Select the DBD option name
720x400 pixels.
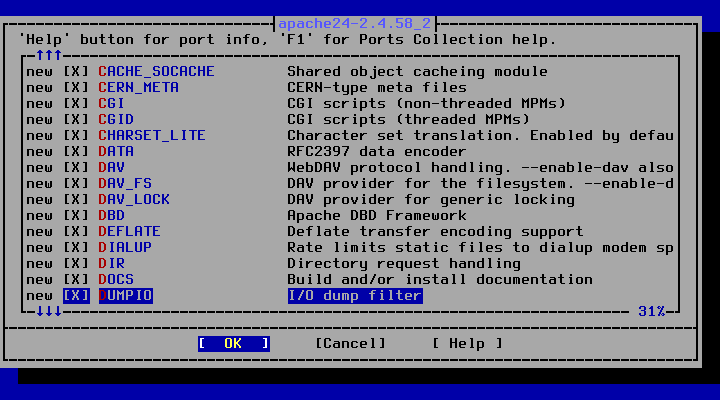point(111,215)
